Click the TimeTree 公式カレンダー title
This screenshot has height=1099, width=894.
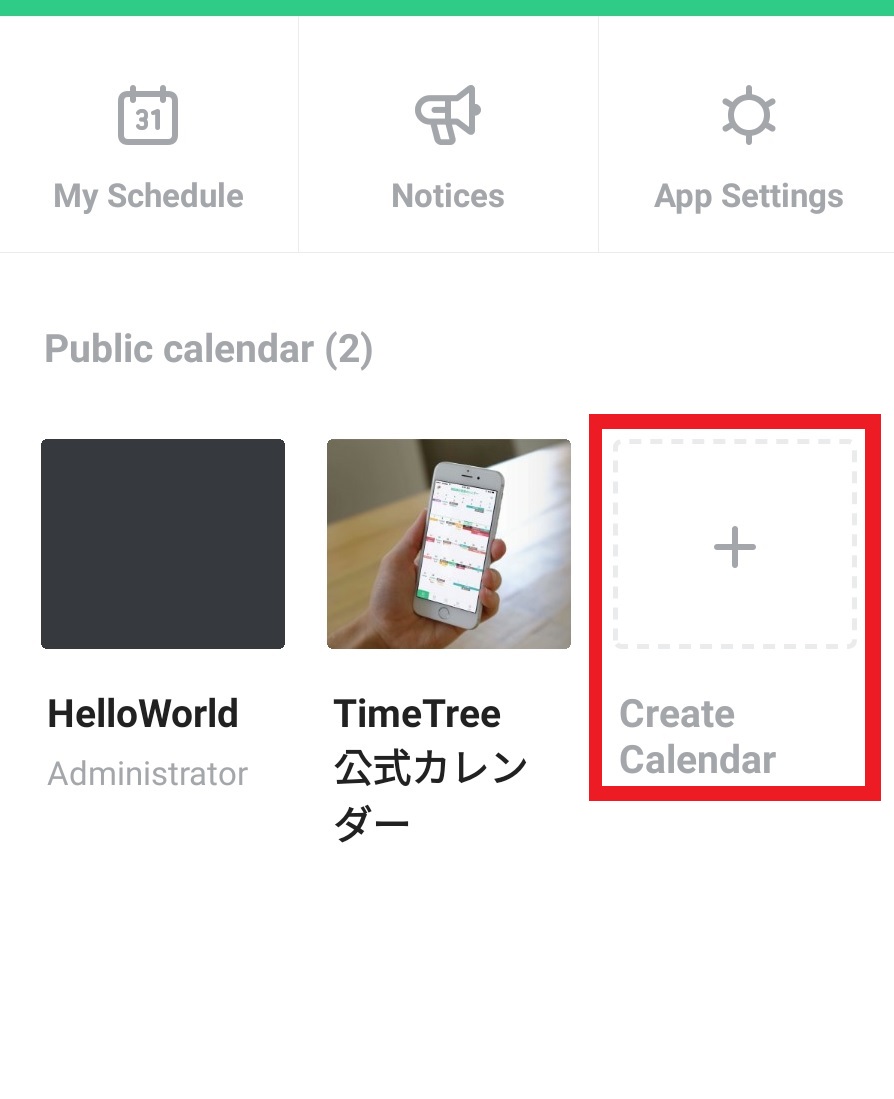(x=430, y=769)
